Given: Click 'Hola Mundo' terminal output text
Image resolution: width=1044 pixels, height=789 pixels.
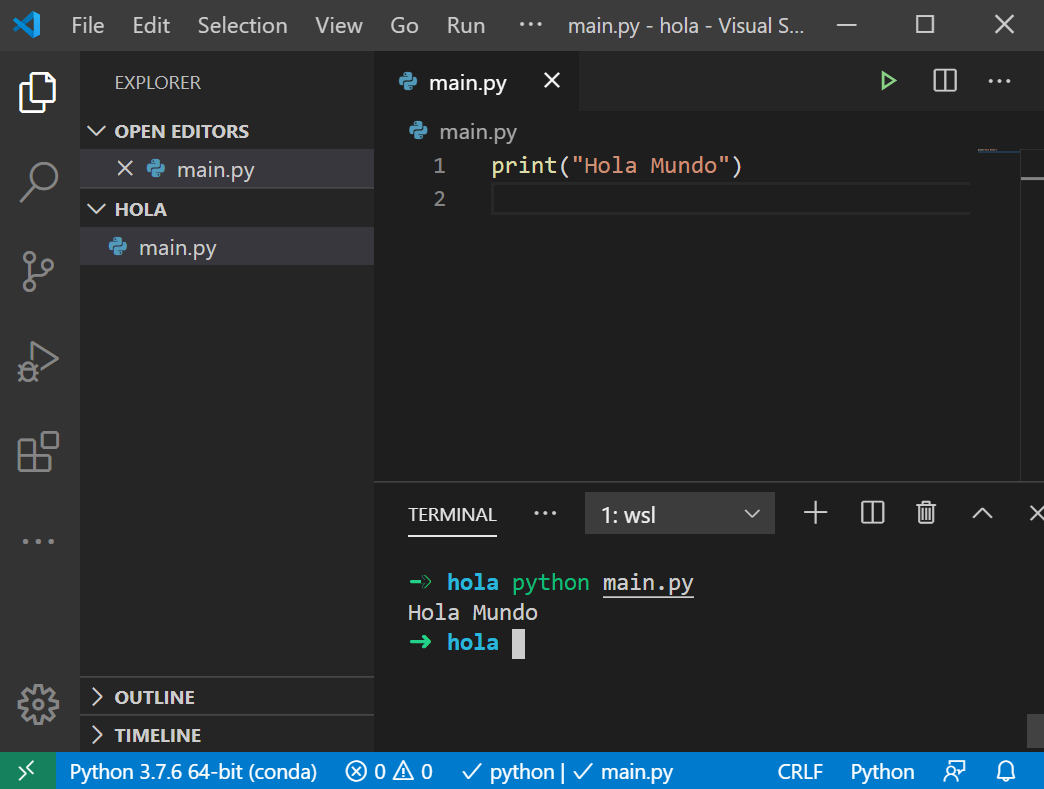Looking at the screenshot, I should point(473,613).
